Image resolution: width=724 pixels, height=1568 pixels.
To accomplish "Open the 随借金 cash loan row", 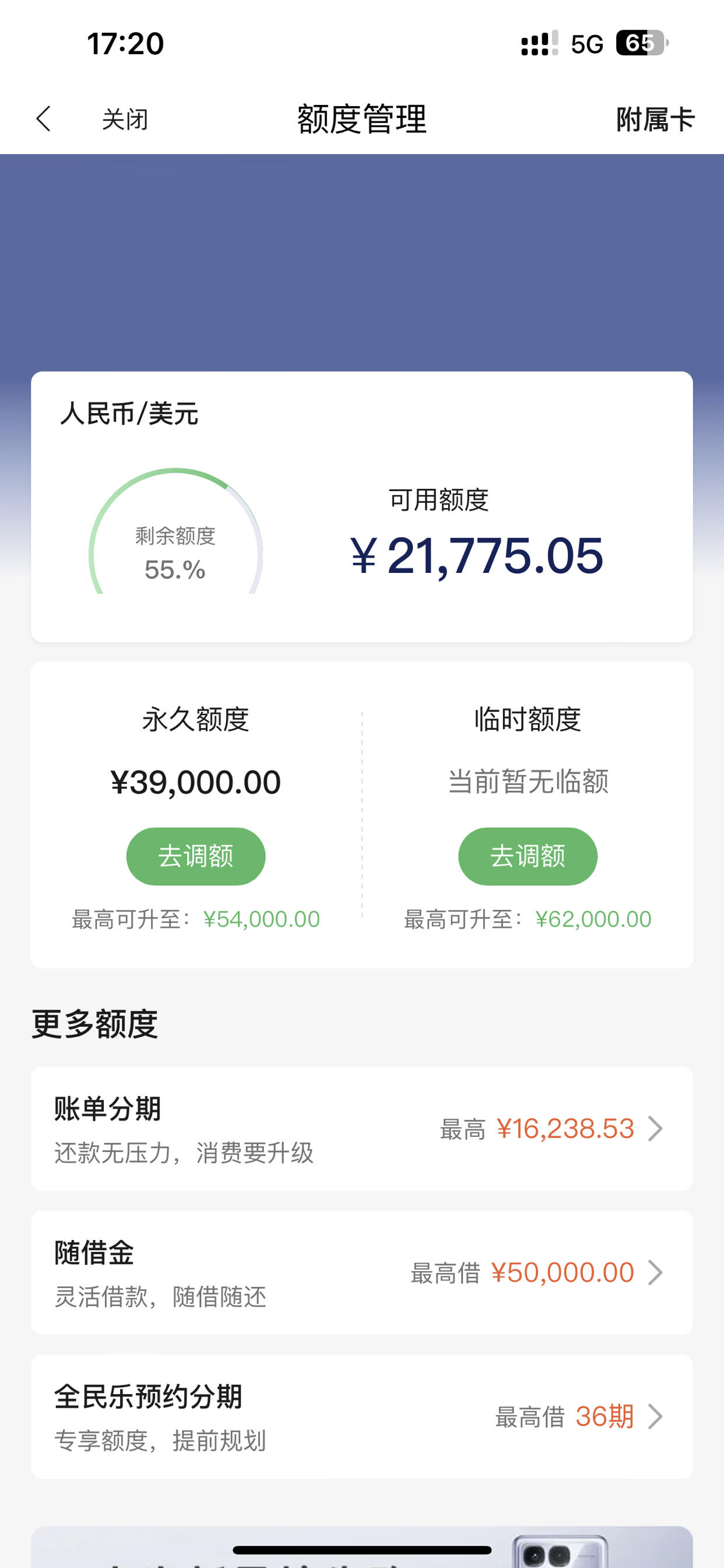I will click(362, 1272).
